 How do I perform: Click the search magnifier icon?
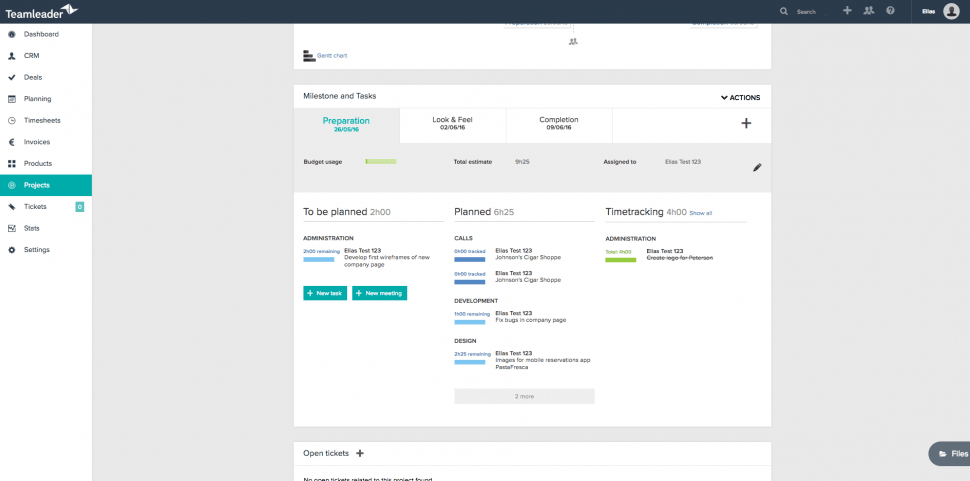[784, 11]
